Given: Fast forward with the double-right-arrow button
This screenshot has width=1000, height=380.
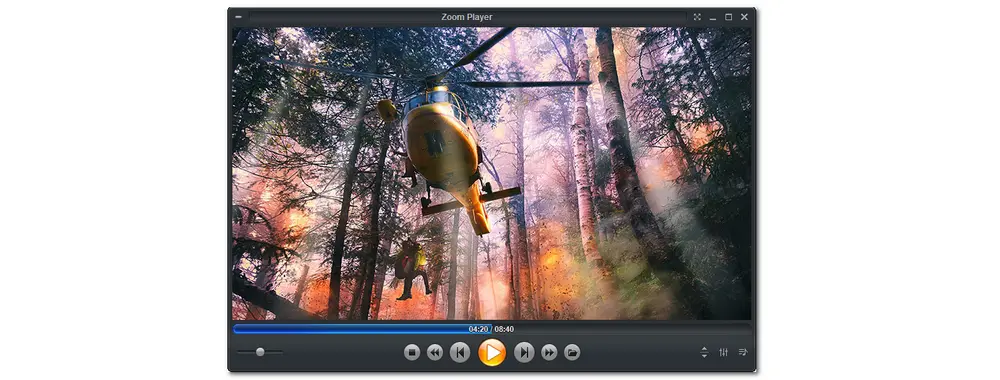Looking at the screenshot, I should click(549, 352).
